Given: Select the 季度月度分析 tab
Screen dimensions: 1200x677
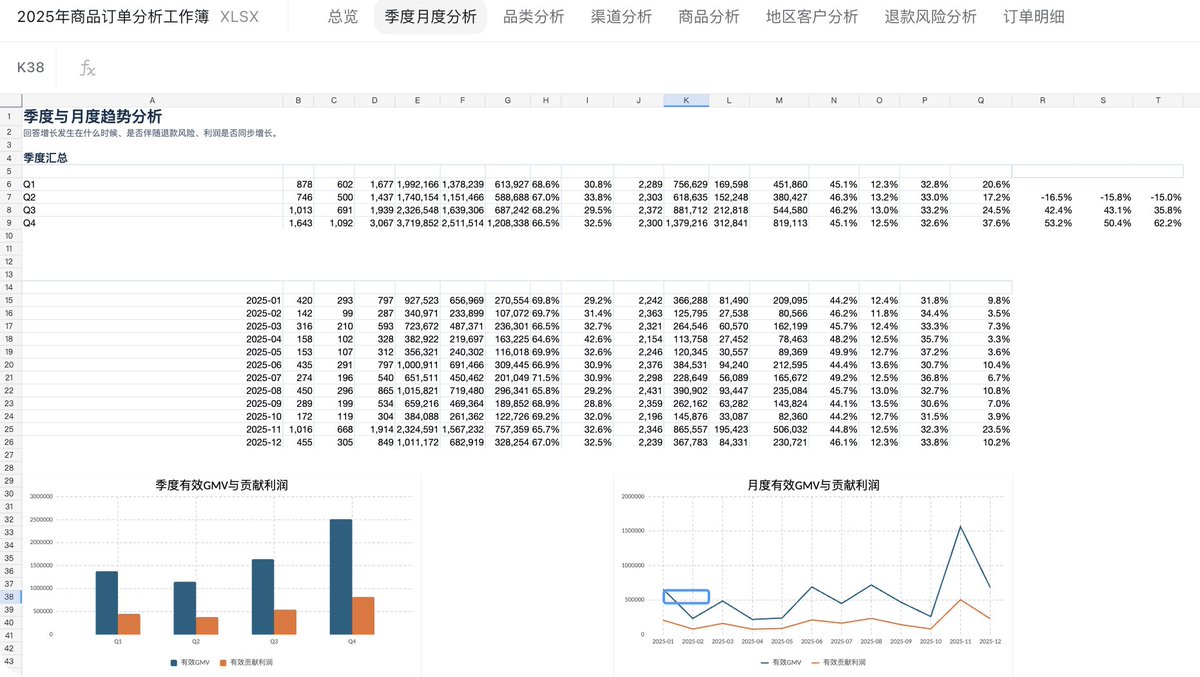Looking at the screenshot, I should pyautogui.click(x=431, y=17).
